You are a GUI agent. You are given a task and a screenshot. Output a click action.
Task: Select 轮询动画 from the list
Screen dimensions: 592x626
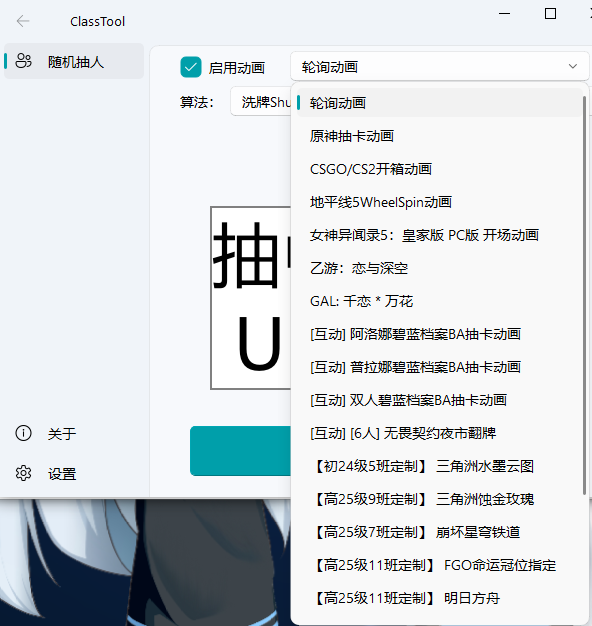pos(439,103)
